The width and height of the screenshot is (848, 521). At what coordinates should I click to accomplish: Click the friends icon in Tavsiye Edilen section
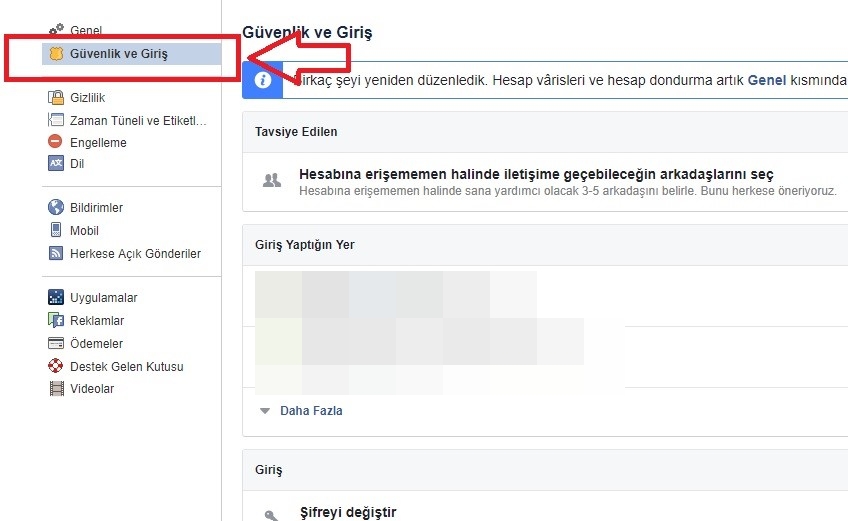coord(271,180)
